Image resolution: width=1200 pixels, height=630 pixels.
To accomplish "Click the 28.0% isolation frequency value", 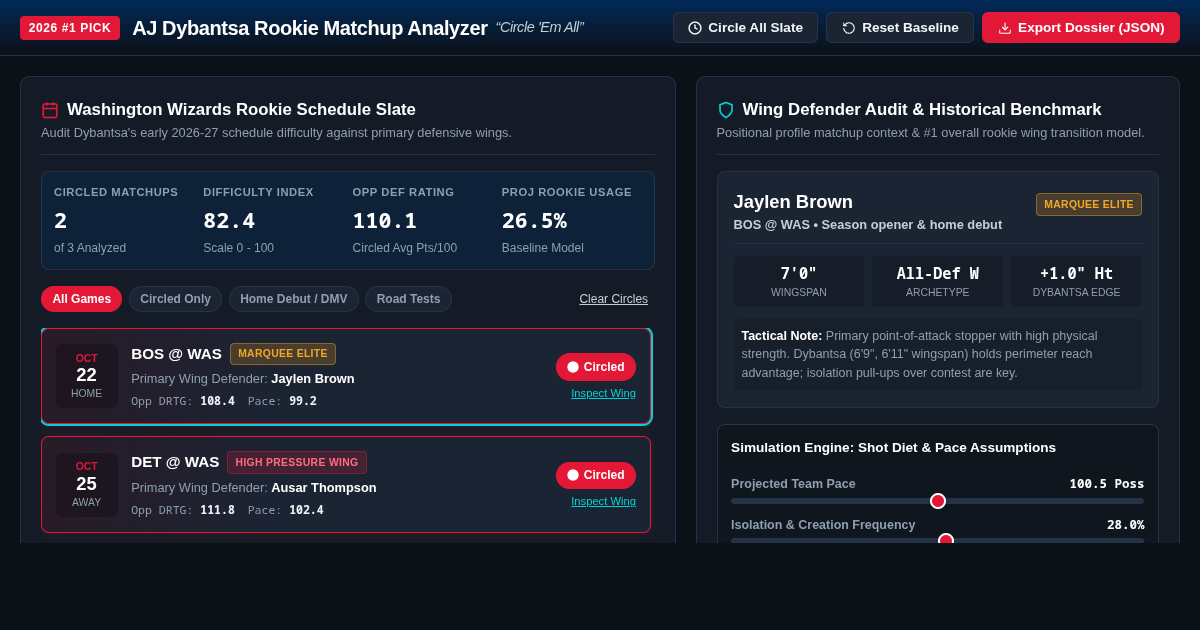I will tap(1126, 525).
